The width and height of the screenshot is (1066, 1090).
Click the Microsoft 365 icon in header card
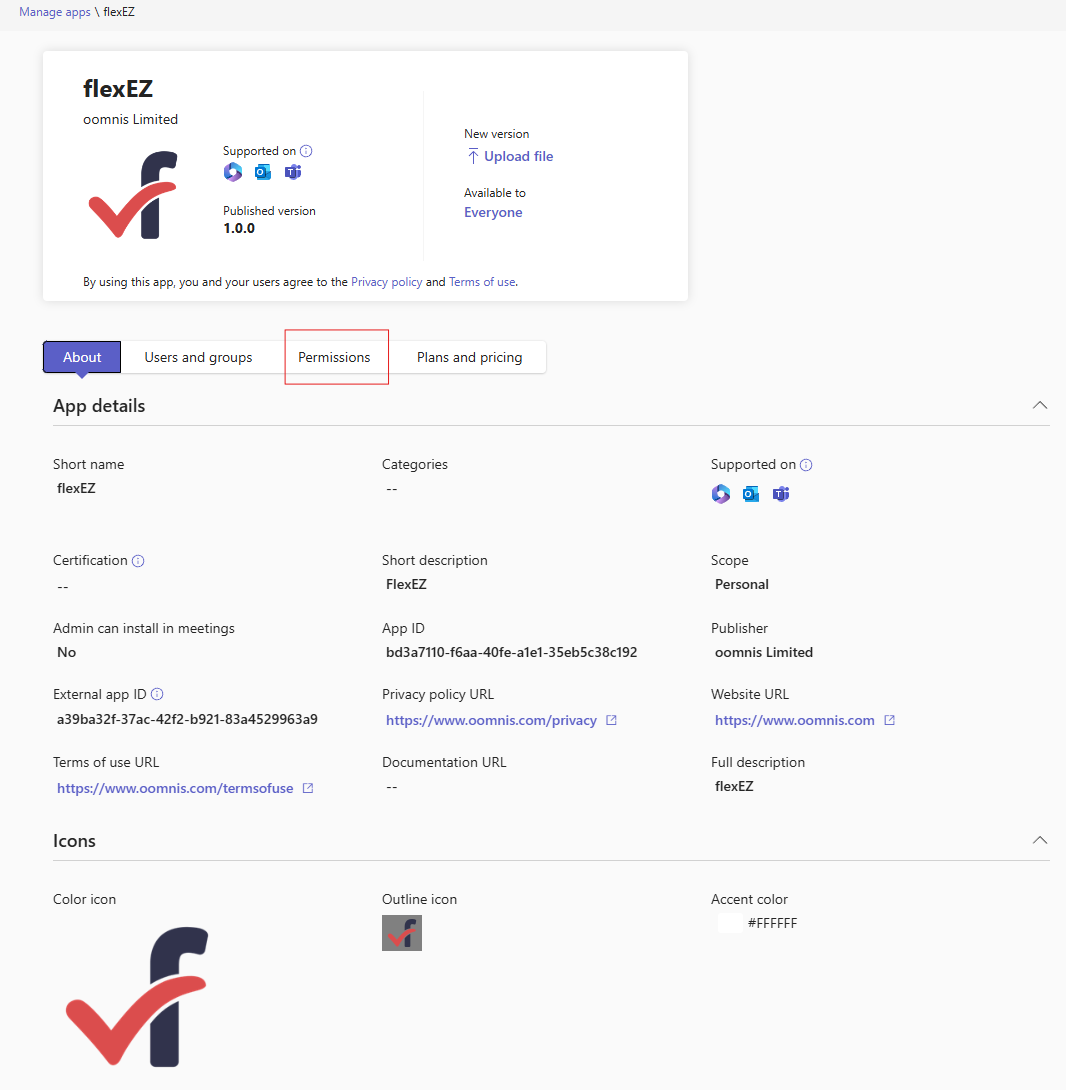(x=233, y=172)
